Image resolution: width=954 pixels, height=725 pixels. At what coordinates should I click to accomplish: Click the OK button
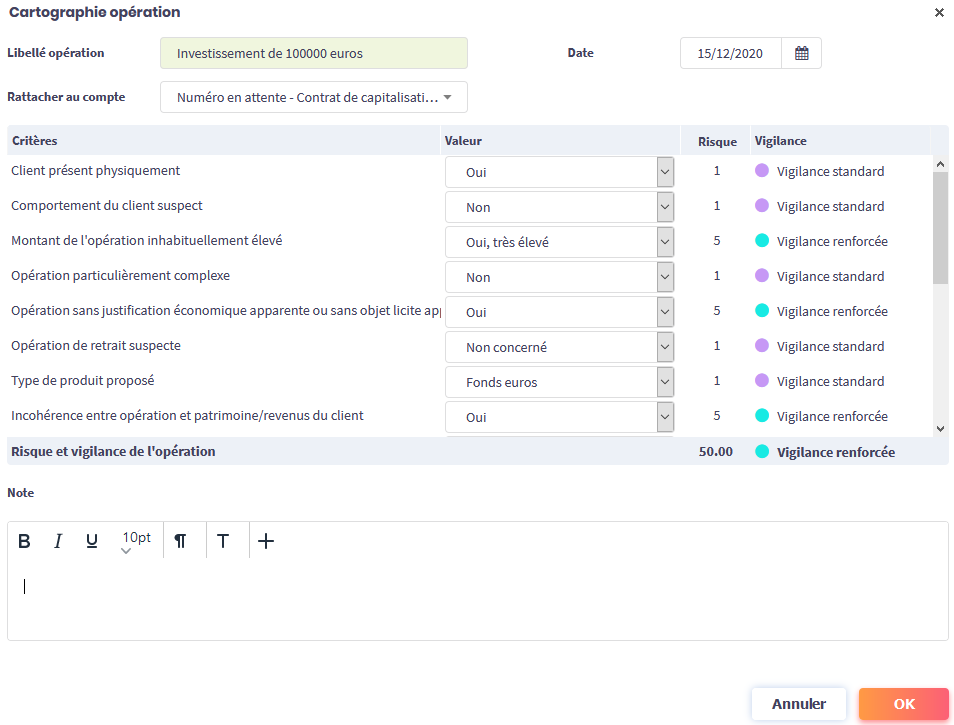[x=903, y=704]
